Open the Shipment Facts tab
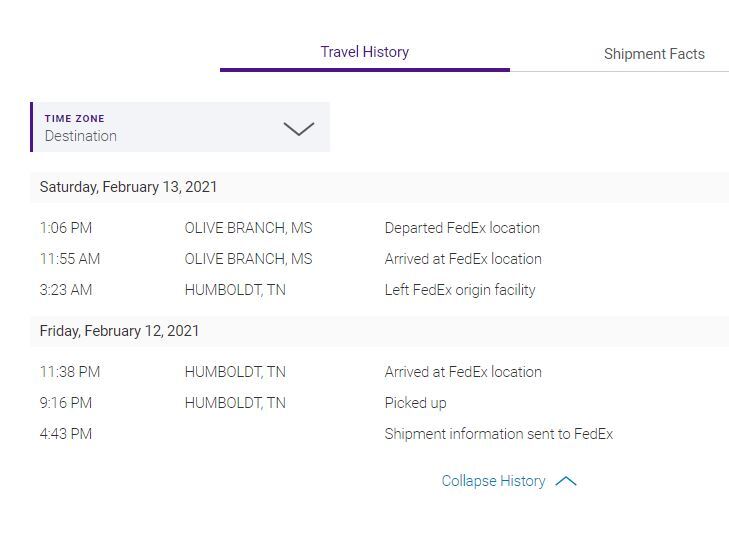The width and height of the screenshot is (729, 537). coord(654,54)
